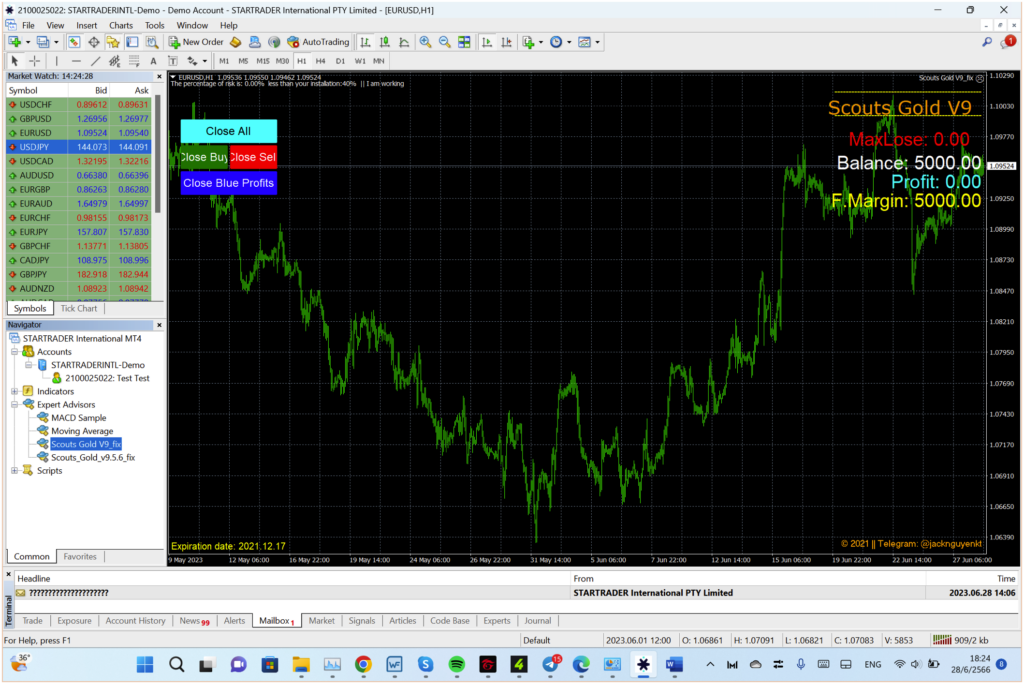Screen dimensions: 1024x686
Task: Select the Vertical Line drawing tool
Action: click(57, 61)
